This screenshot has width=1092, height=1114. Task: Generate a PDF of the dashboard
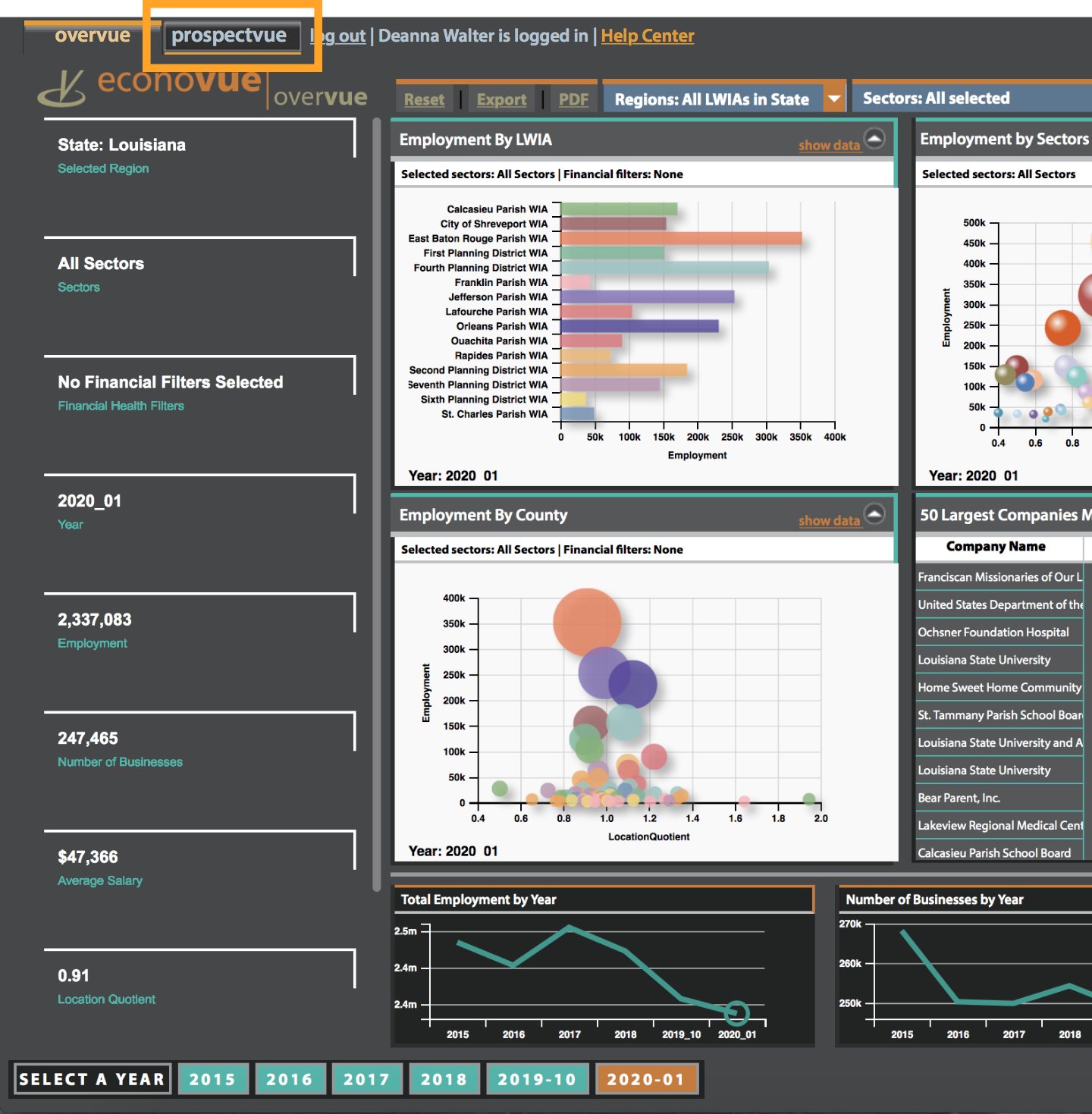coord(573,99)
